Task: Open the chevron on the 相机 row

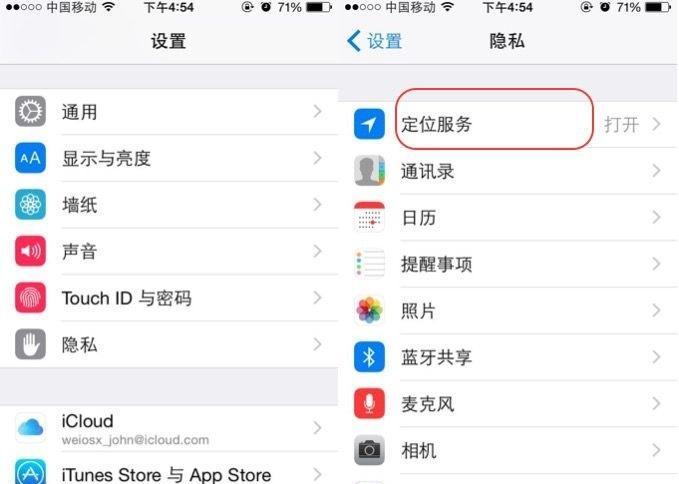Action: click(656, 450)
